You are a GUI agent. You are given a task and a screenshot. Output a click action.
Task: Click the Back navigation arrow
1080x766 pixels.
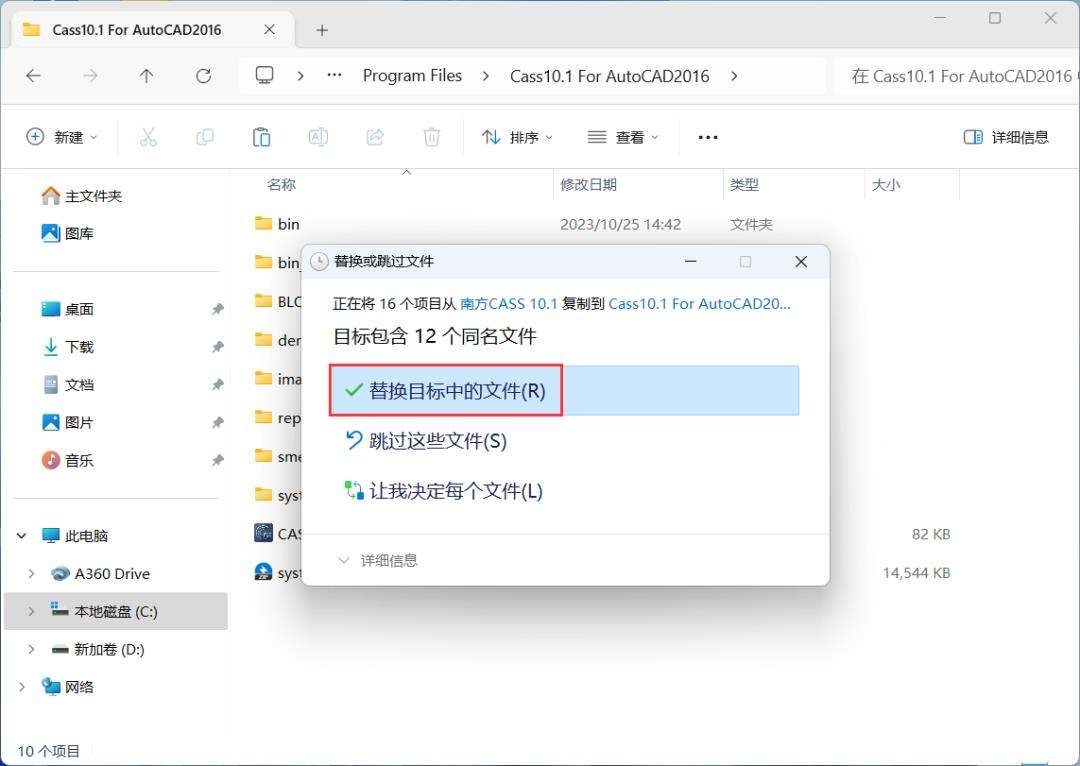tap(33, 76)
